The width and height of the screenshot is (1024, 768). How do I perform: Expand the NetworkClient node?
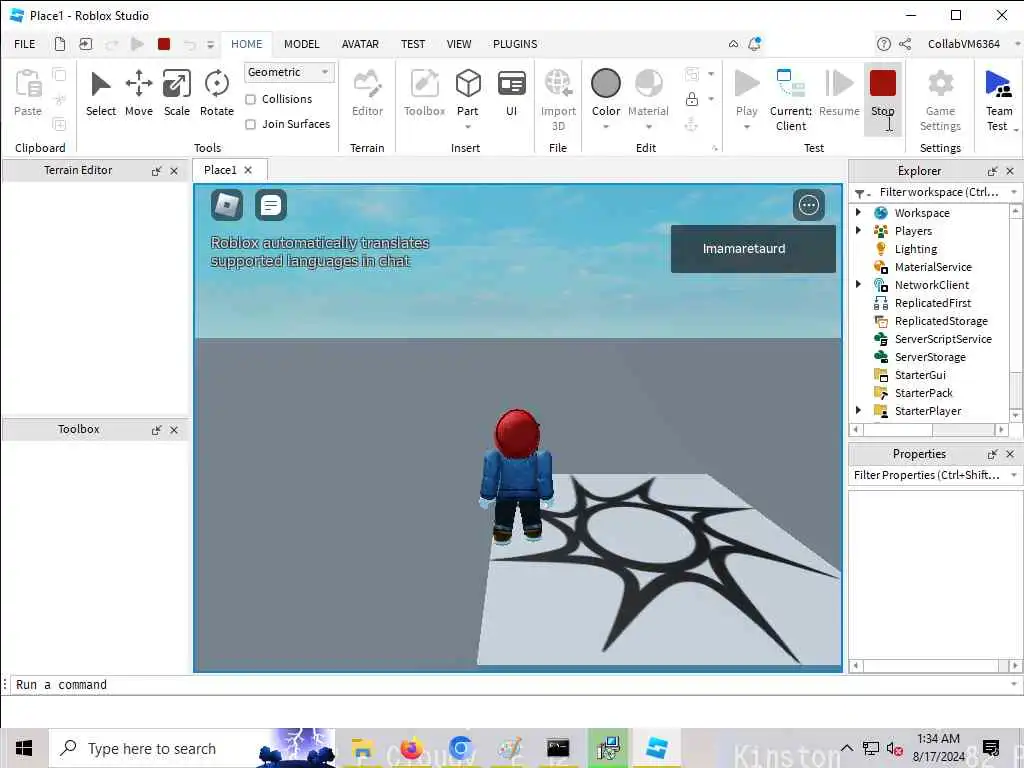[858, 284]
